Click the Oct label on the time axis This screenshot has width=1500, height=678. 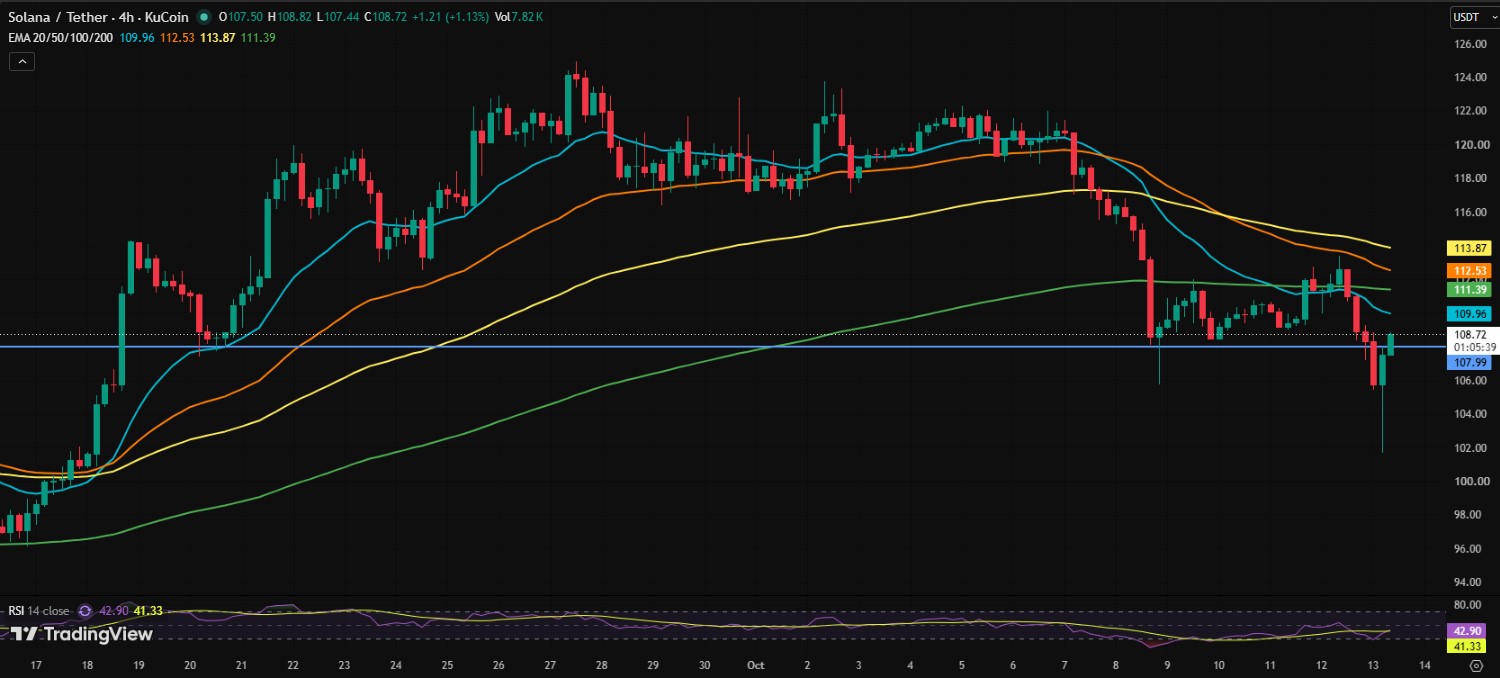[755, 665]
